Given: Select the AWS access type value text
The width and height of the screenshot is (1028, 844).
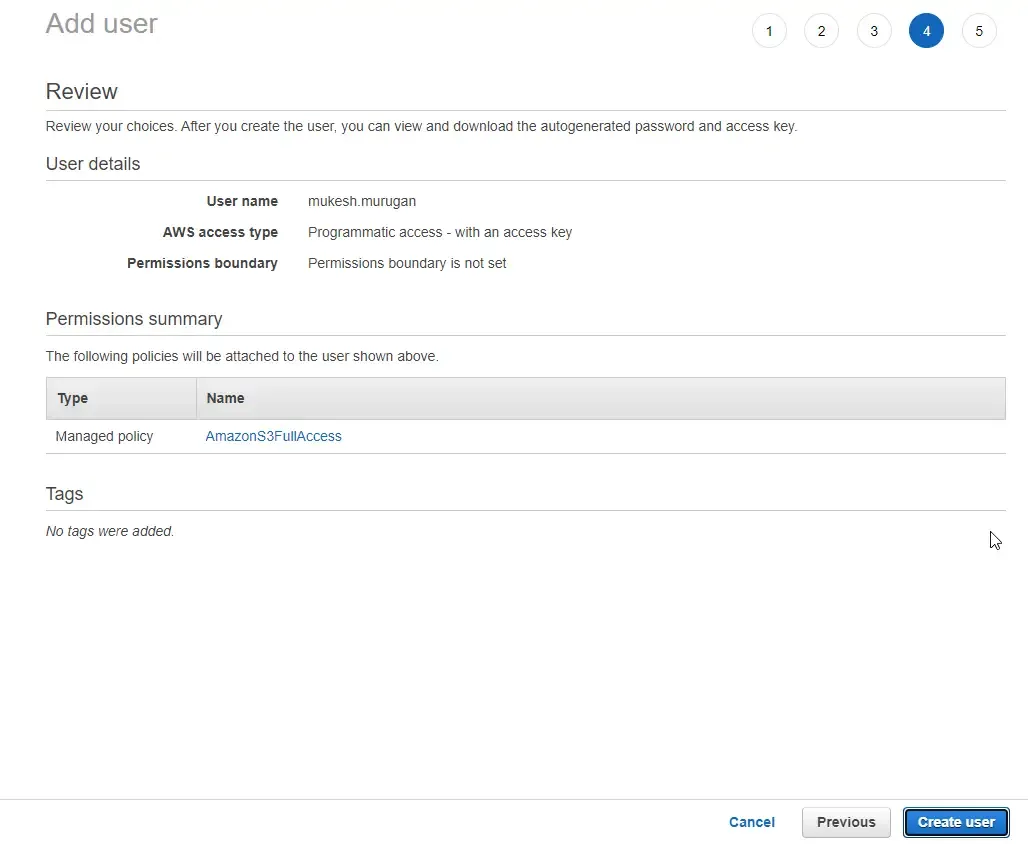Looking at the screenshot, I should (440, 232).
